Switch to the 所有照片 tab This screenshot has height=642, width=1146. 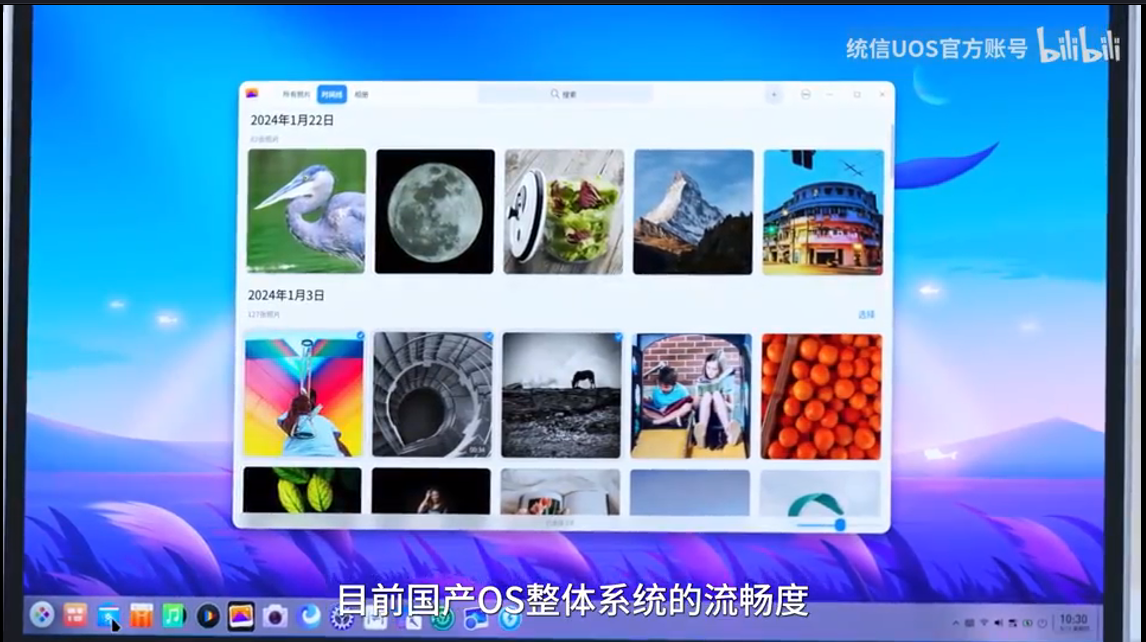(x=296, y=94)
